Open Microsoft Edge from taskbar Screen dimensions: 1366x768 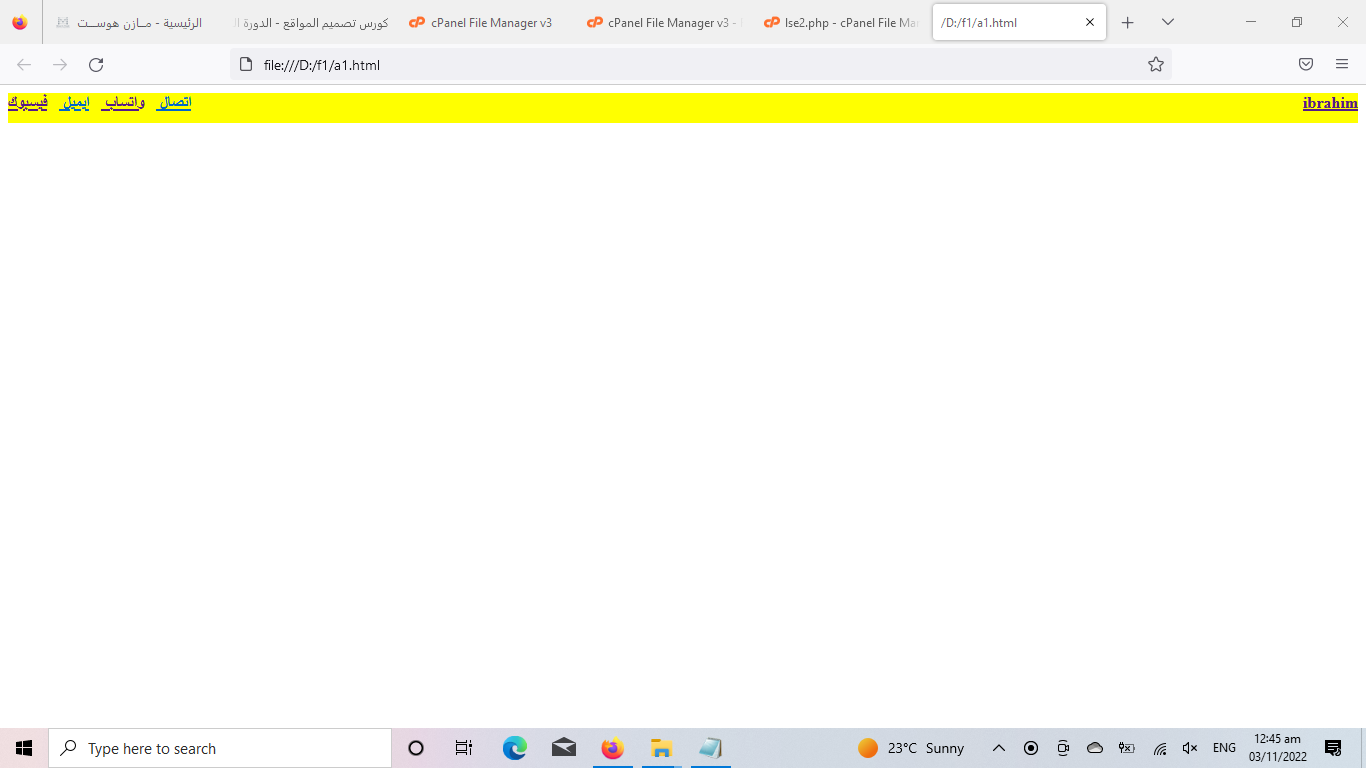pyautogui.click(x=515, y=748)
